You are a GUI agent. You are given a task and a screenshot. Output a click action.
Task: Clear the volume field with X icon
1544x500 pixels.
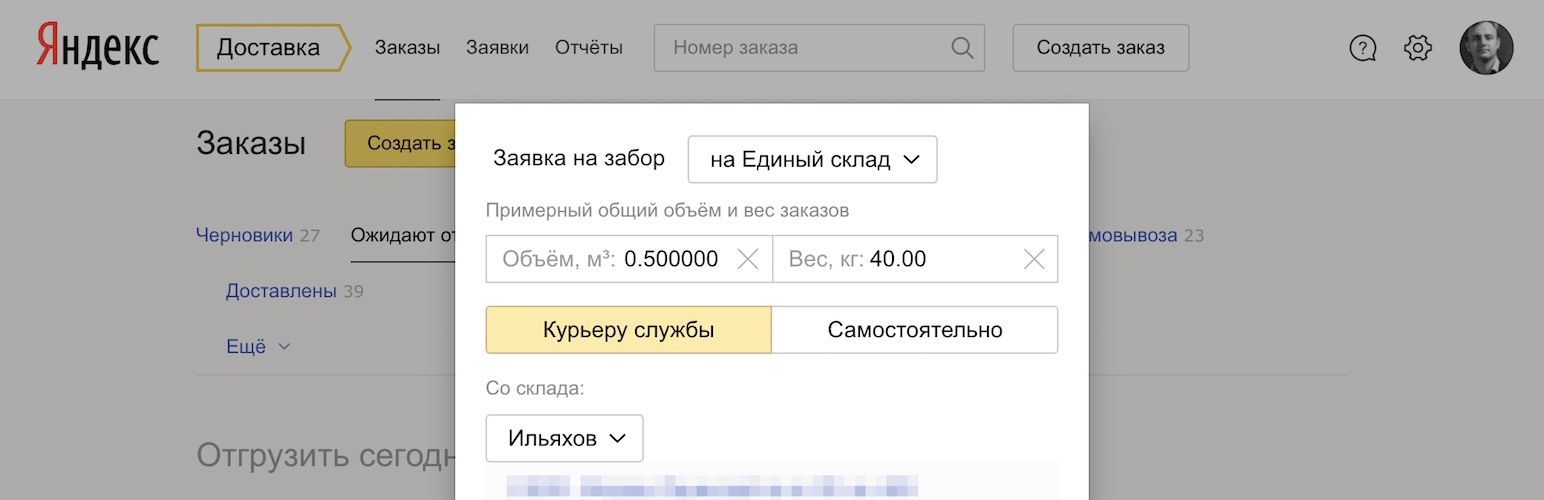coord(747,260)
